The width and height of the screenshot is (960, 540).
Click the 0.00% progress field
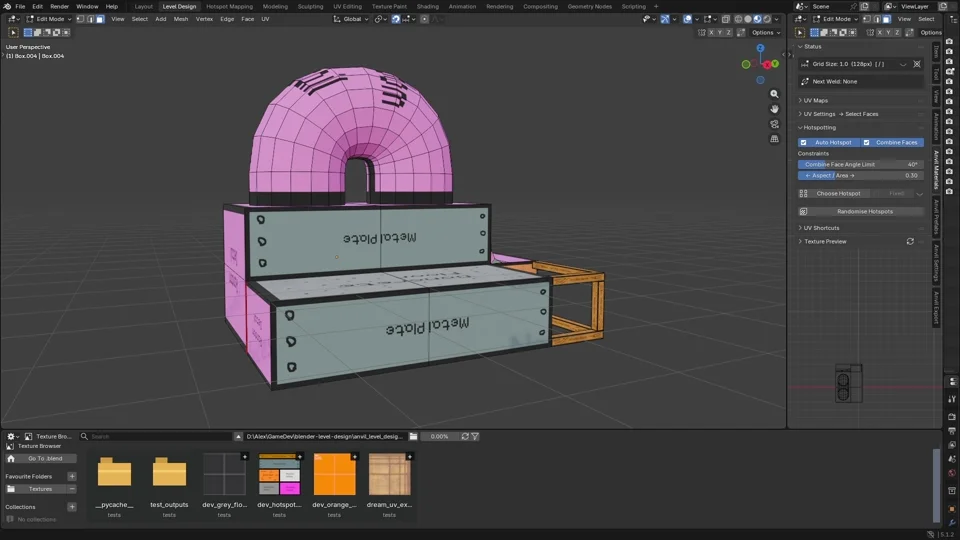coord(440,437)
